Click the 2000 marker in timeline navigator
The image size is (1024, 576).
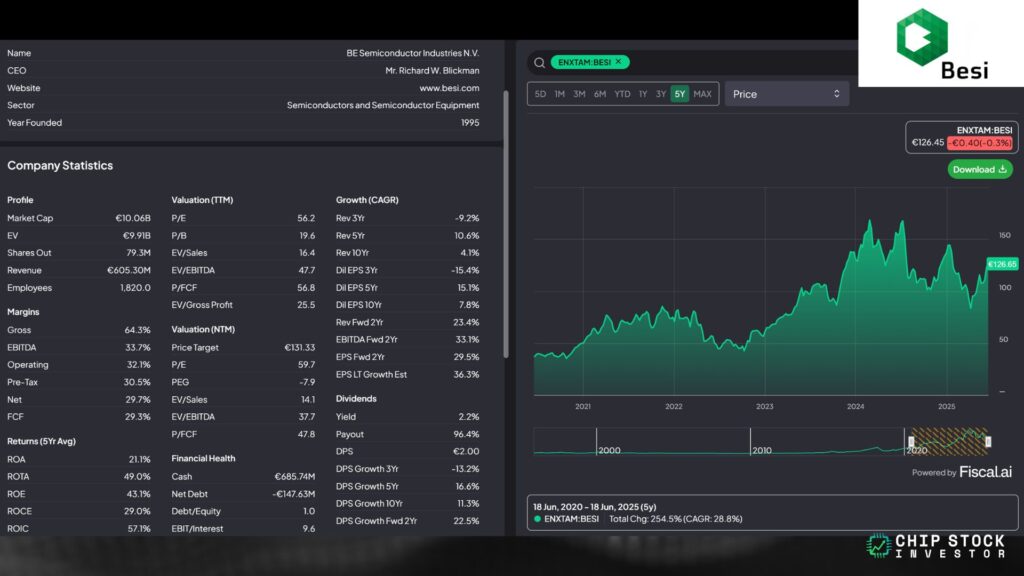(609, 450)
